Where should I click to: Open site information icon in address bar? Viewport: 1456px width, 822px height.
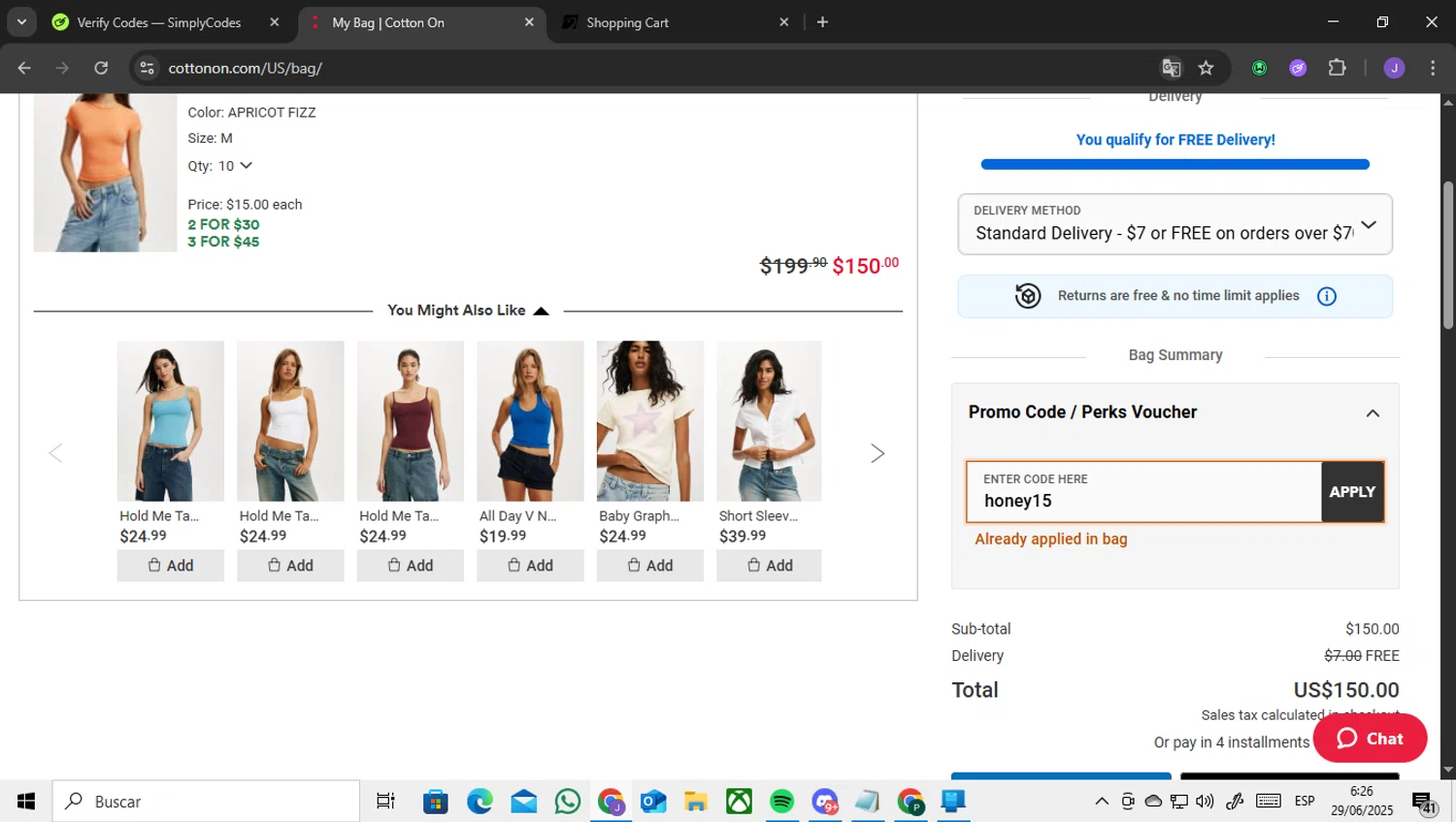click(x=147, y=68)
